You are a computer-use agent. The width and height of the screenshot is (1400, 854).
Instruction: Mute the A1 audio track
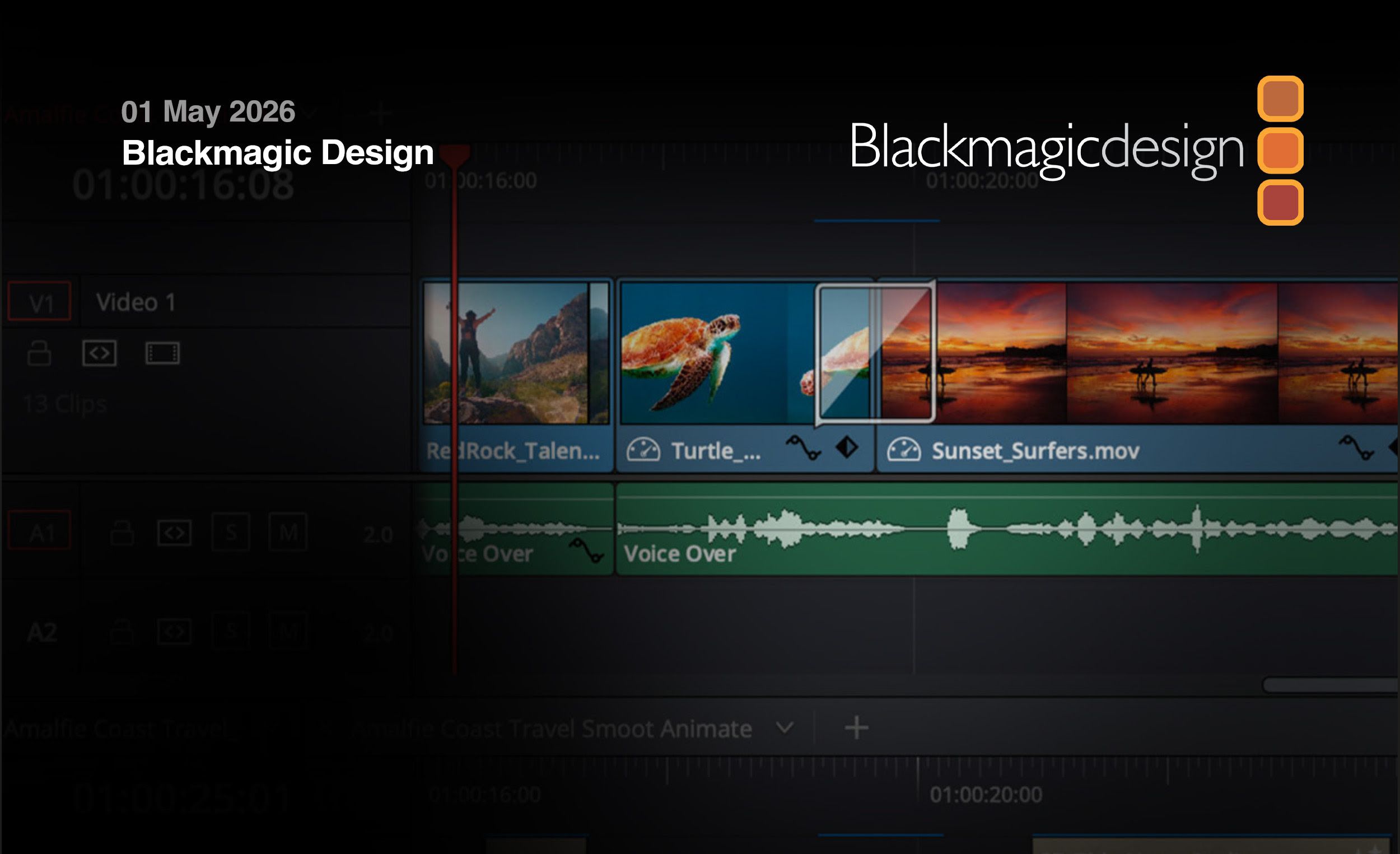coord(288,533)
